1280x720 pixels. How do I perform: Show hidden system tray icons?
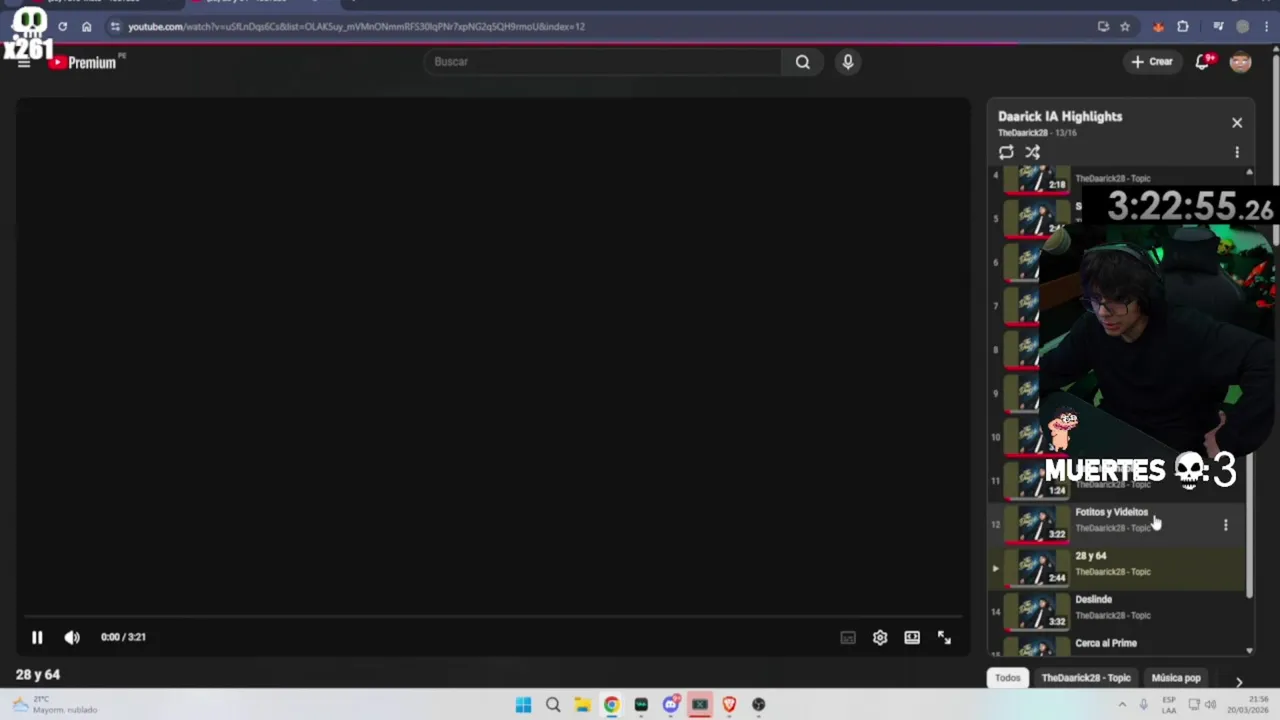[1122, 705]
